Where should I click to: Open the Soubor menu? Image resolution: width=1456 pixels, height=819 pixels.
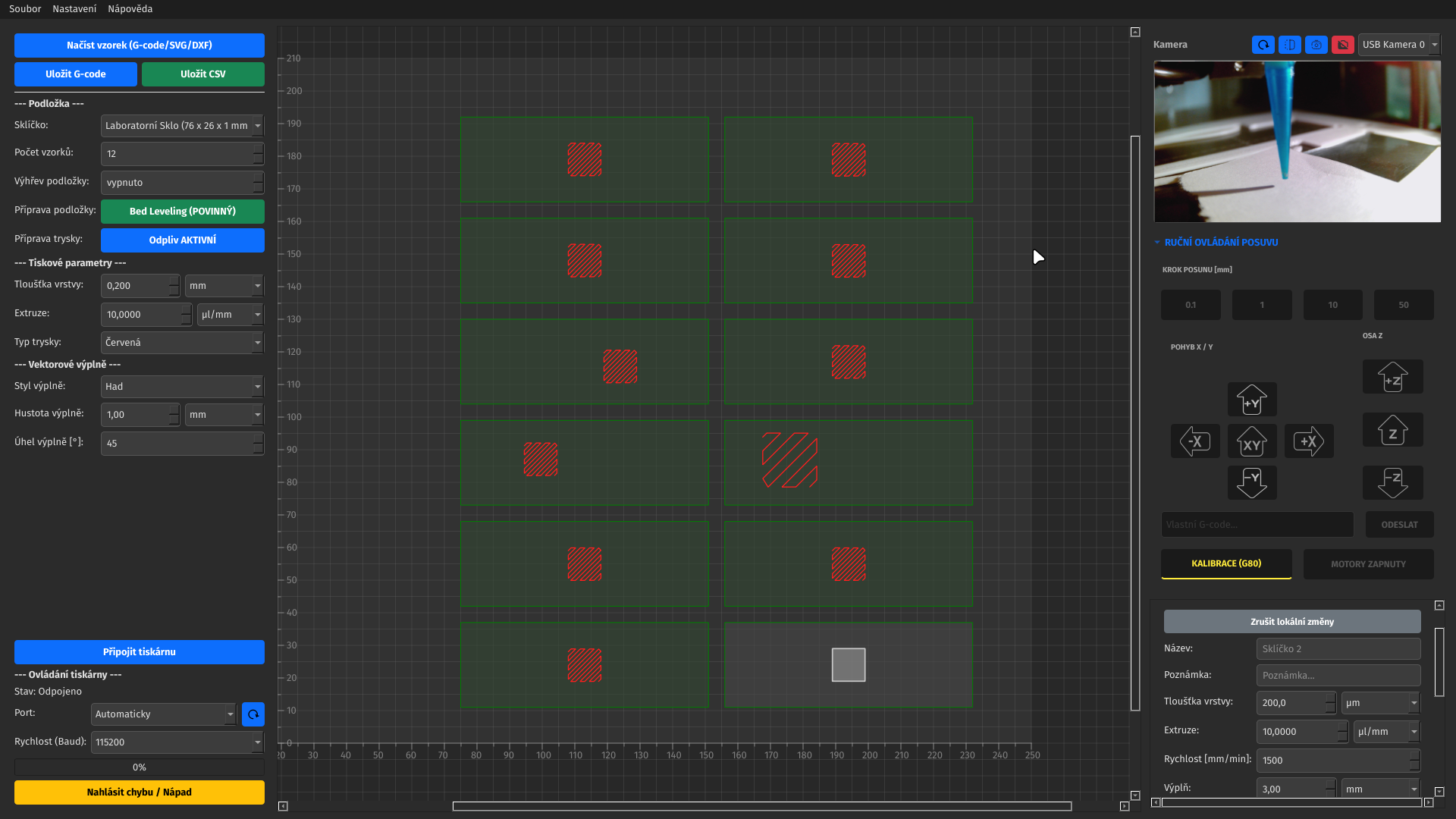25,9
